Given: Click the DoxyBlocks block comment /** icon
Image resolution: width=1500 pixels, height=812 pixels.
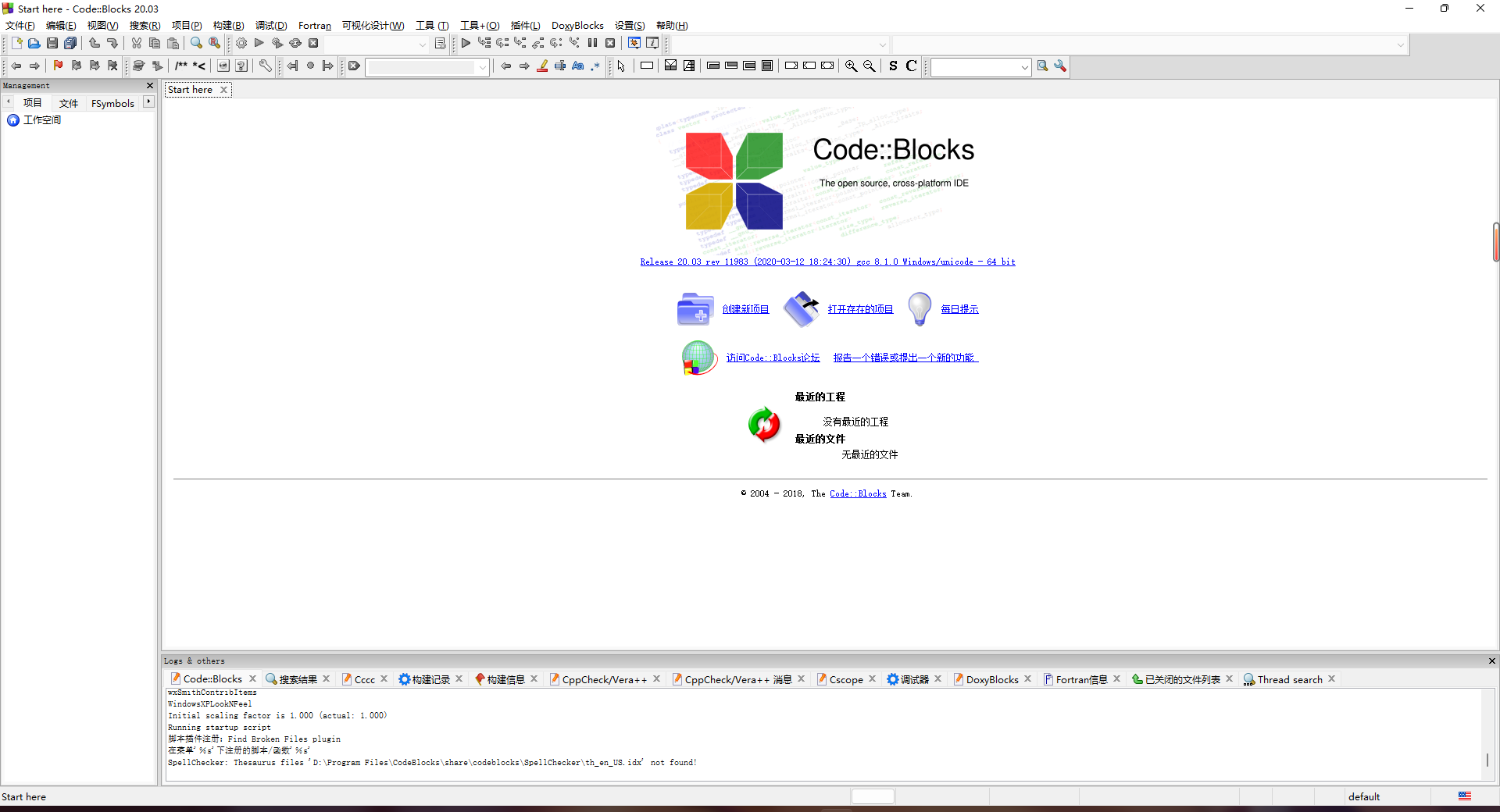Looking at the screenshot, I should (181, 66).
